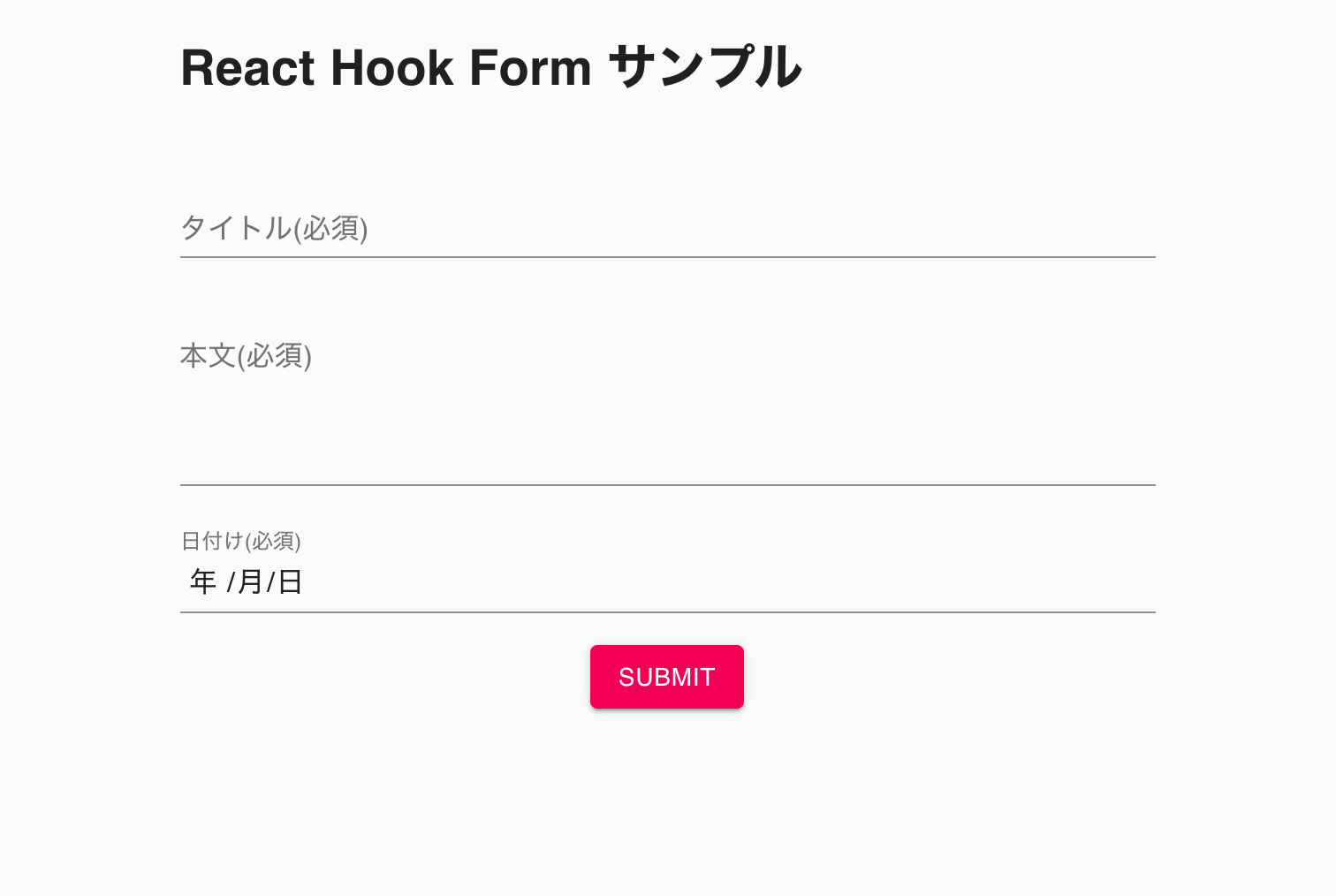
Task: Select the 日 day segment of the date input
Action: tap(290, 581)
